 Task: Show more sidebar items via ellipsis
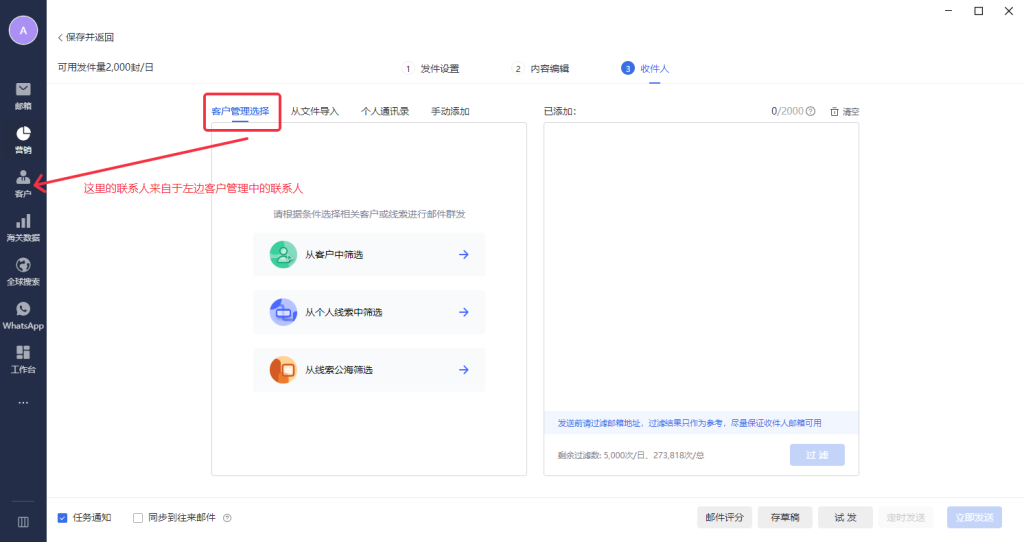point(23,402)
